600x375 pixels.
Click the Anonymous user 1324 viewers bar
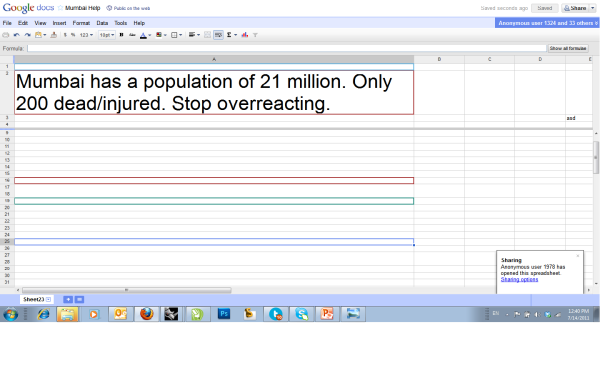click(547, 23)
